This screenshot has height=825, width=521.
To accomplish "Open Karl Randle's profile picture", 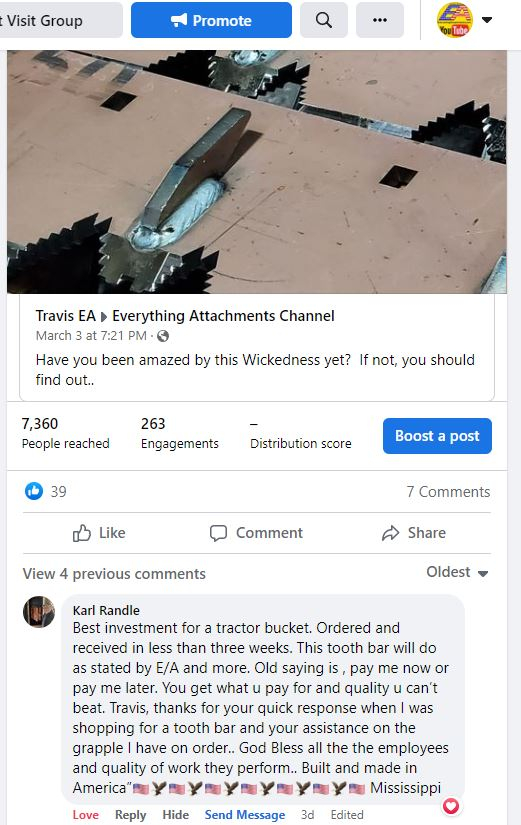I will coord(39,612).
